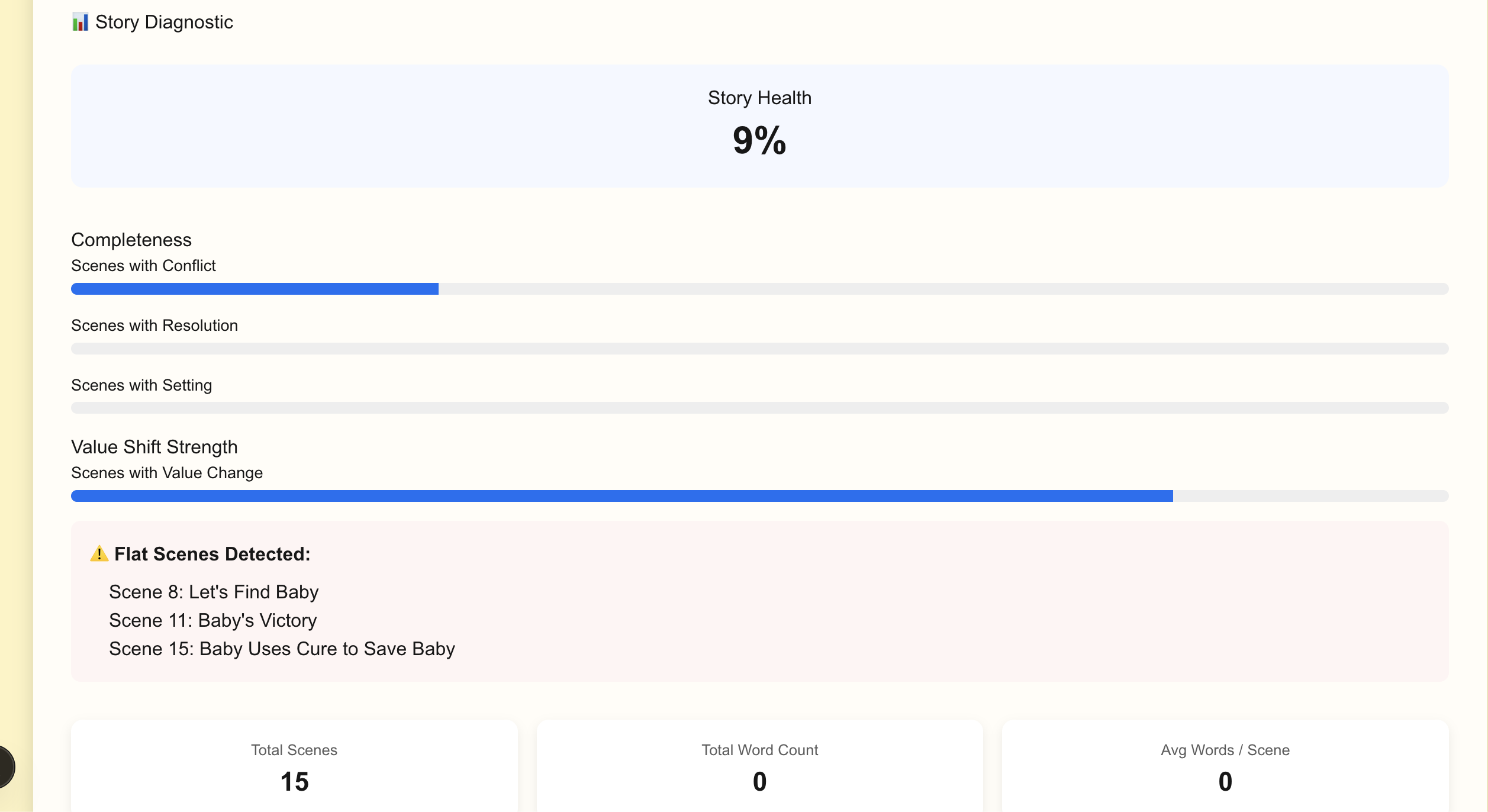Click the Completeness section heading
This screenshot has width=1488, height=812.
[x=131, y=240]
